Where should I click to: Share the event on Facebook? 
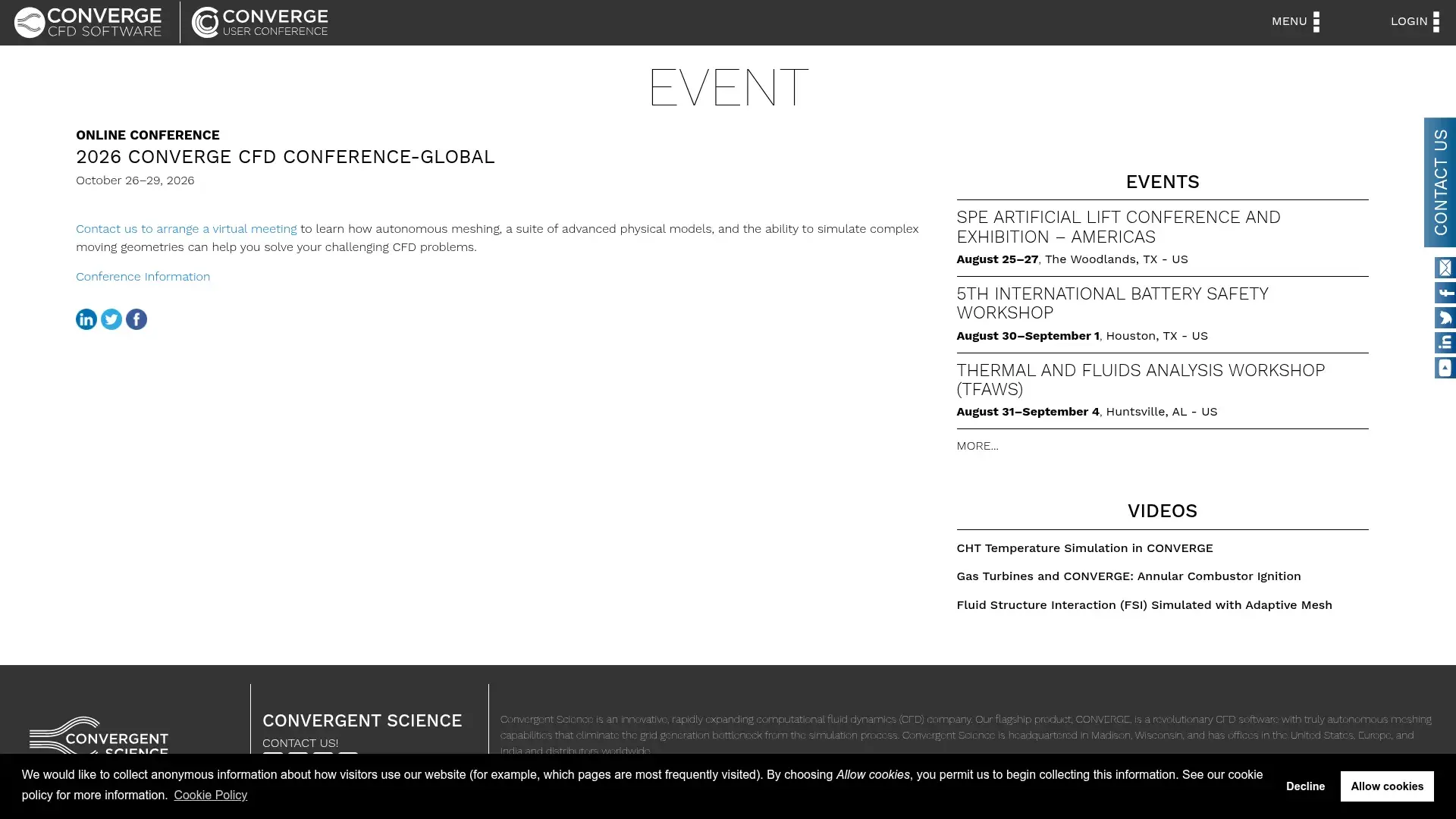tap(136, 319)
